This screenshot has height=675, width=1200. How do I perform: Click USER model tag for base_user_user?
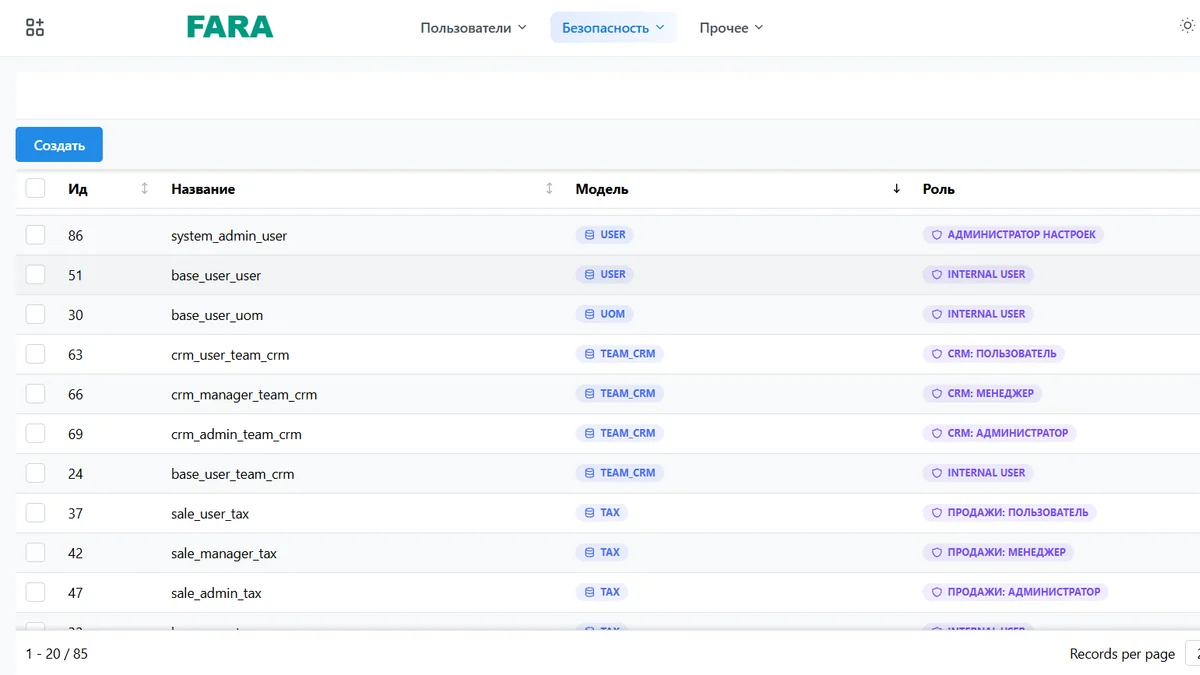coord(605,274)
